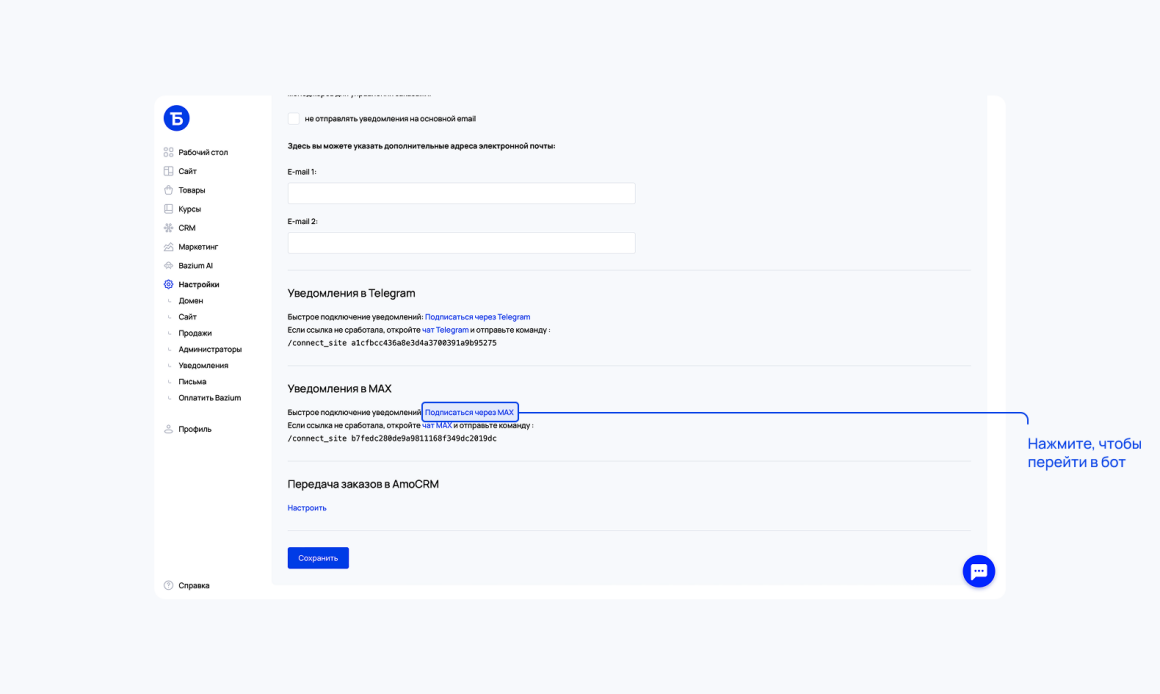This screenshot has height=694, width=1160.
Task: Open Профиль in sidebar
Action: 195,429
